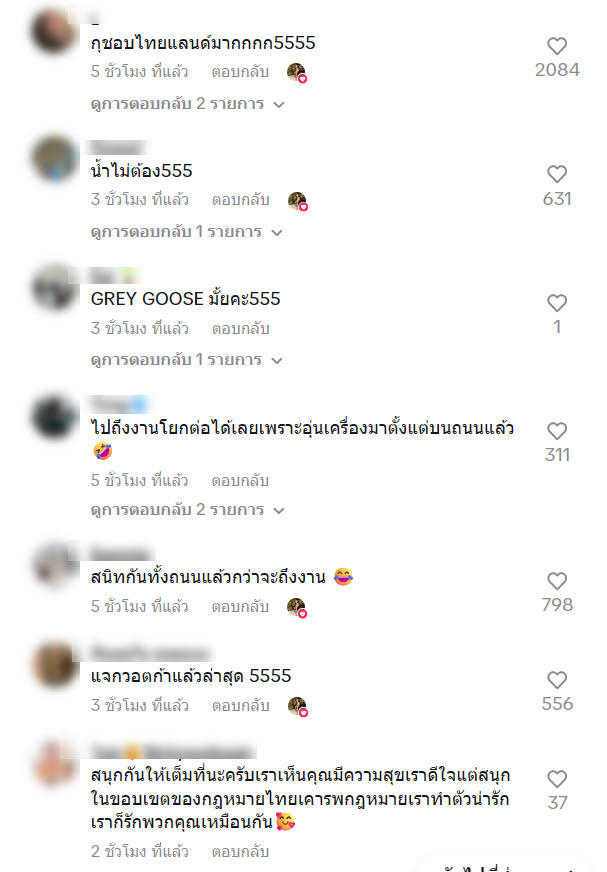Screen dimensions: 607x872
Task: Click creator-liked badge on the น้ำไม่ต้อง555 comment
Action: click(298, 201)
